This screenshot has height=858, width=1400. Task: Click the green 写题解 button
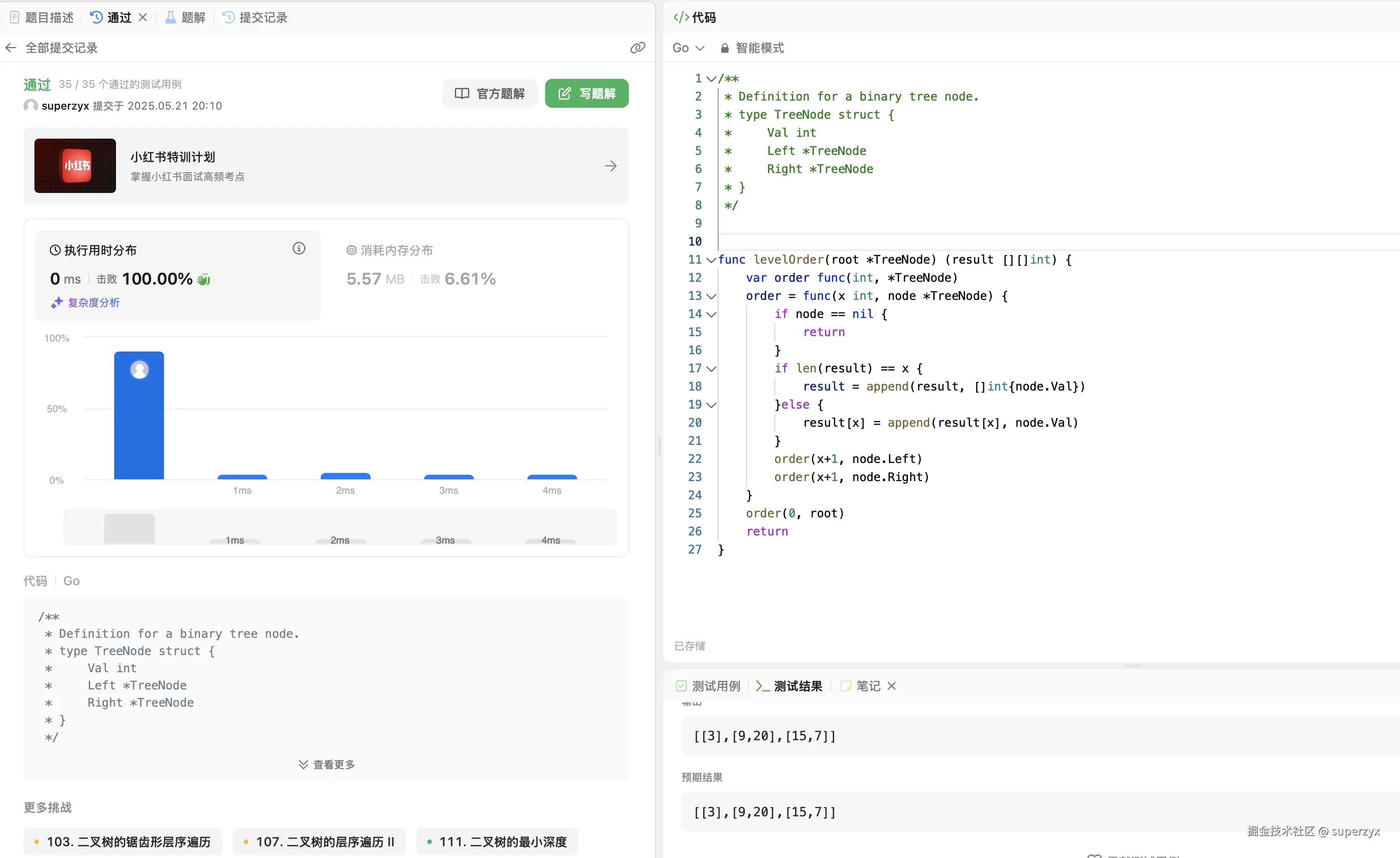(x=586, y=93)
